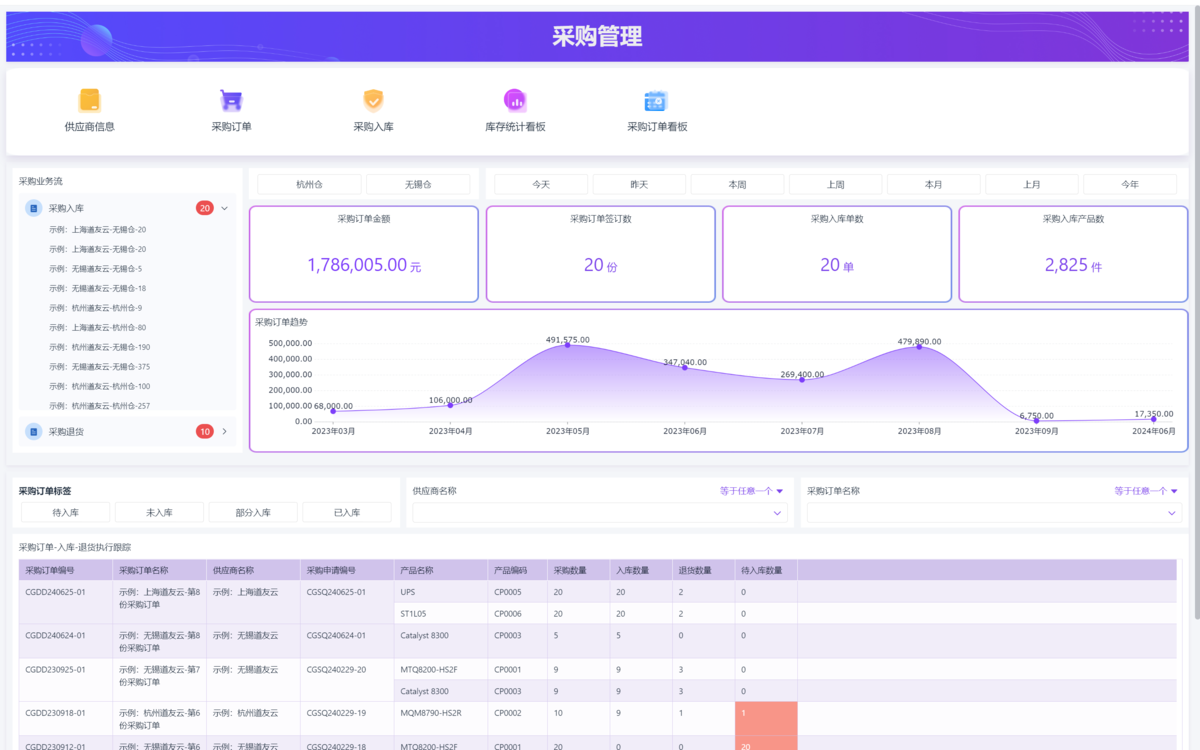Image resolution: width=1200 pixels, height=750 pixels.
Task: Open the 采购订单看板 dashboard icon
Action: (x=656, y=100)
